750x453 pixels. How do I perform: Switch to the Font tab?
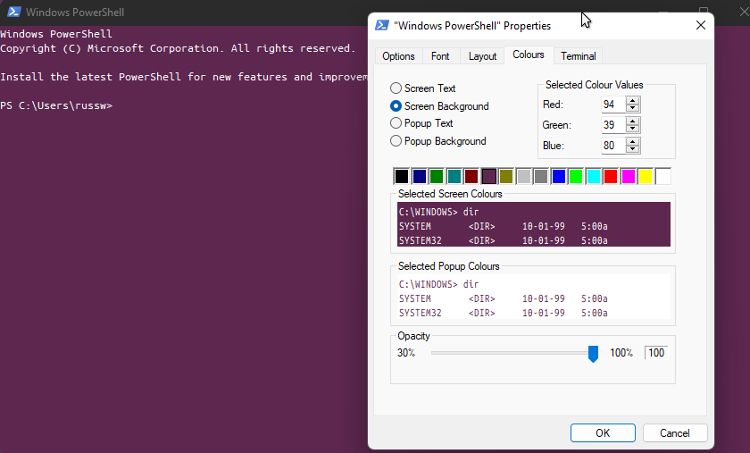tap(440, 56)
